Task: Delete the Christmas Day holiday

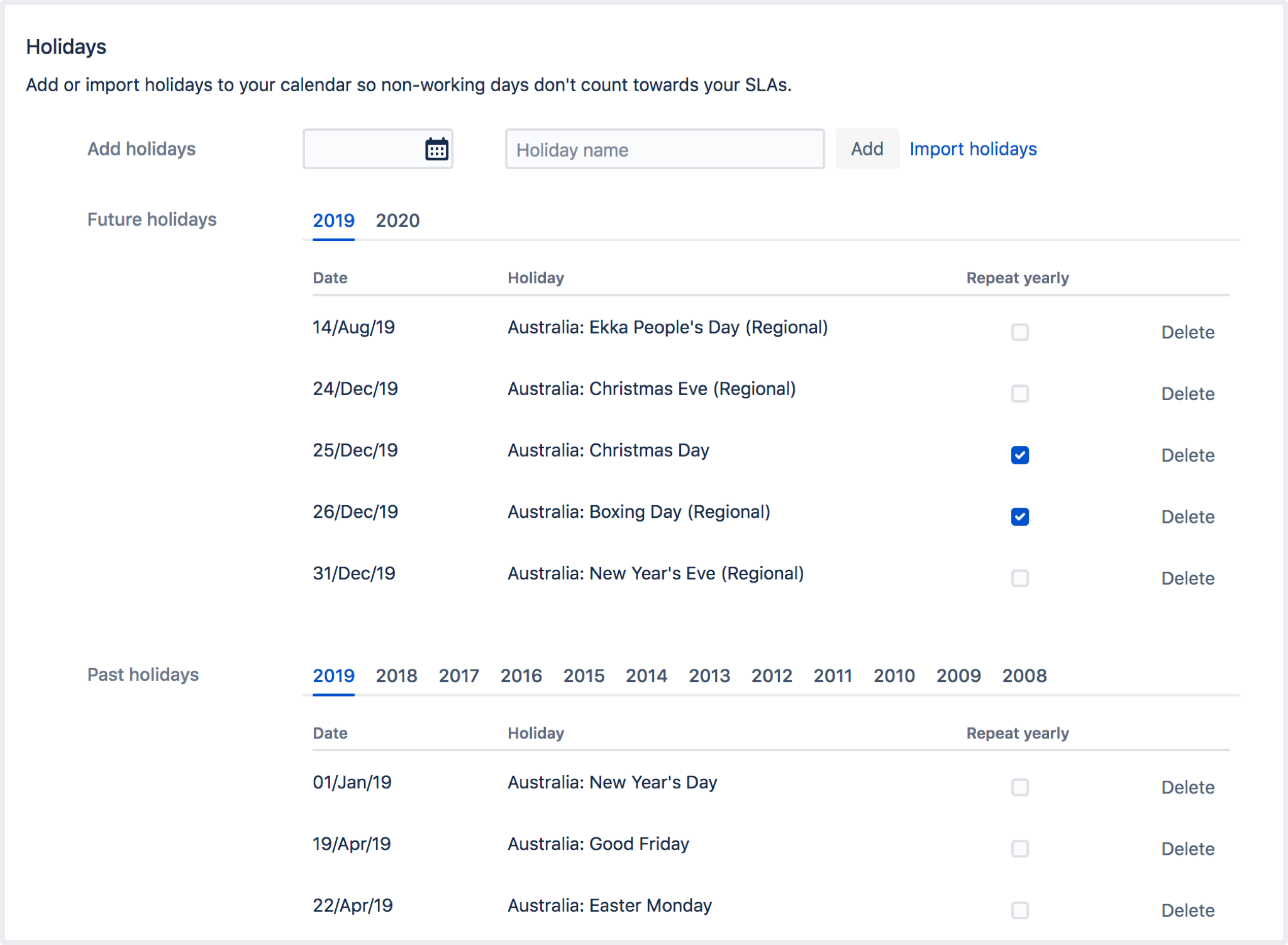Action: tap(1187, 455)
